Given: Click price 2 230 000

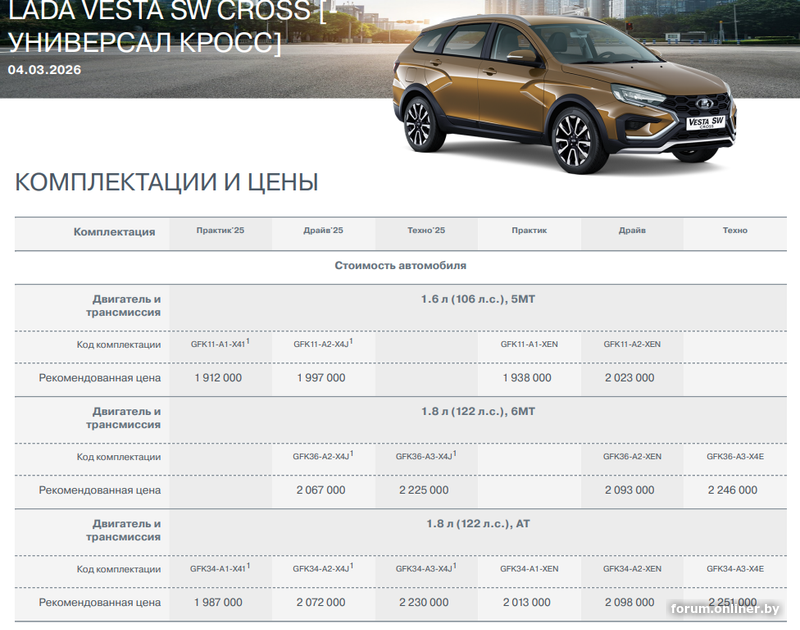Looking at the screenshot, I should coord(424,602).
